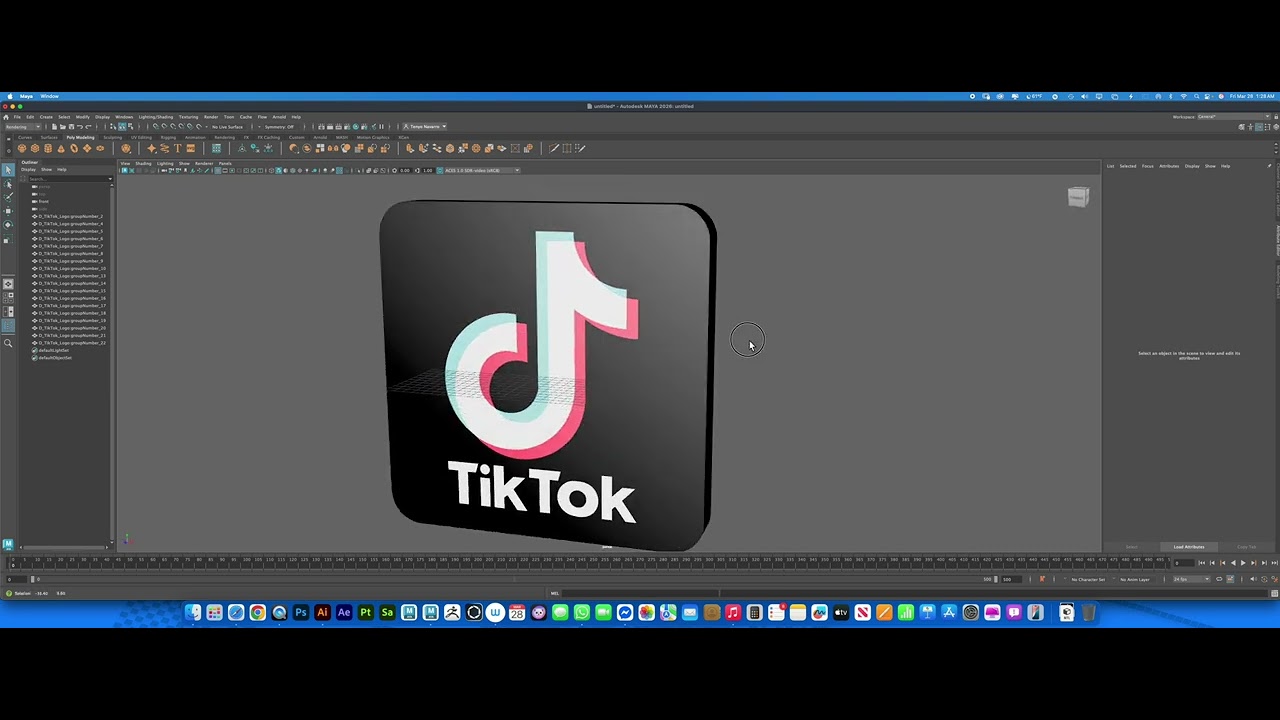
Task: Toggle Symmetry Off setting in status line
Action: click(x=279, y=127)
